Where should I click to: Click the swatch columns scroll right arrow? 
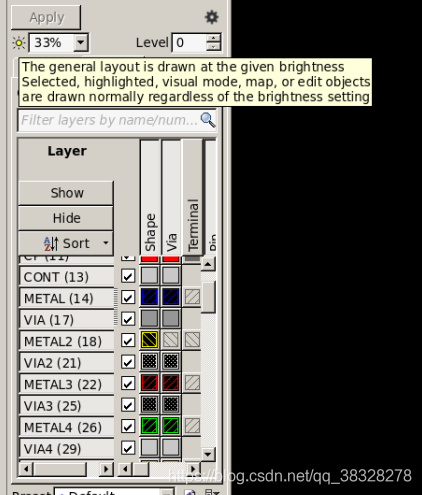(x=193, y=469)
